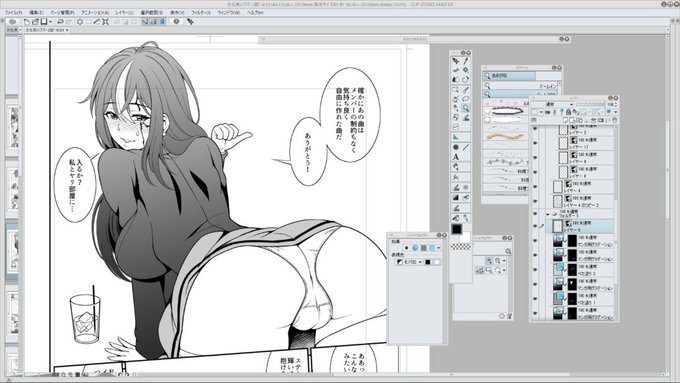Open the 編集(E) menu
This screenshot has width=680, height=383.
pos(36,13)
